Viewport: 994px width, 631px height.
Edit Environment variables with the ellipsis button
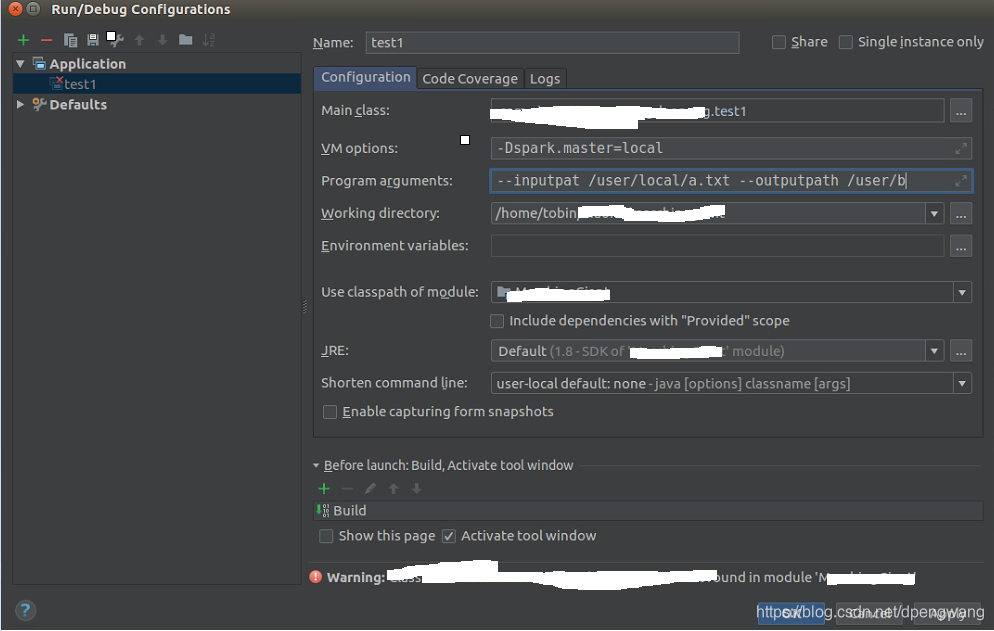coord(961,246)
